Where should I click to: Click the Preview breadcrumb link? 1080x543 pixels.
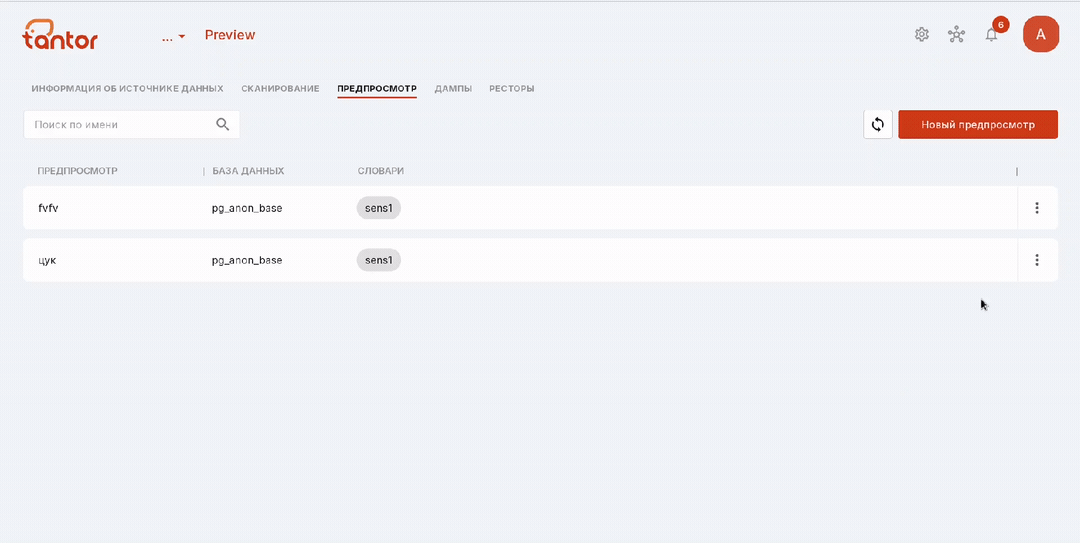pyautogui.click(x=230, y=35)
